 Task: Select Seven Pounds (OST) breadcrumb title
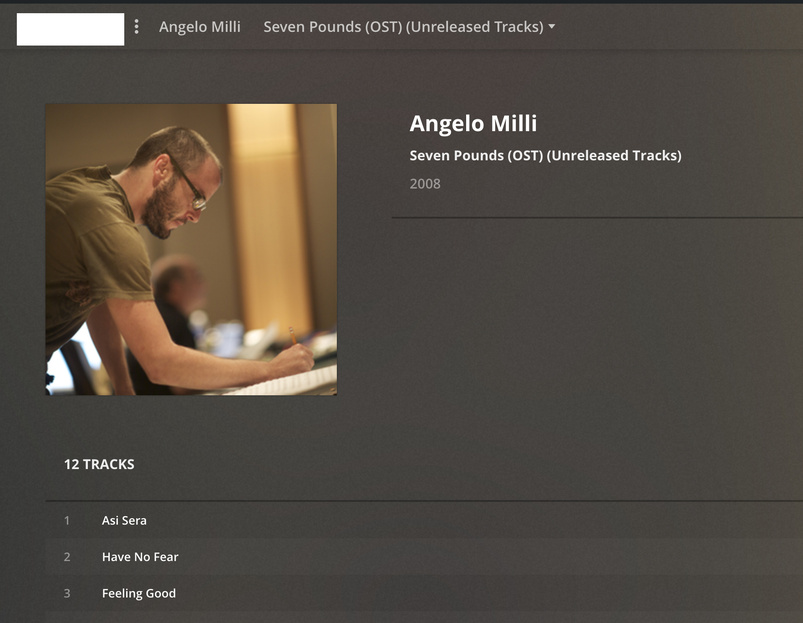pos(404,27)
